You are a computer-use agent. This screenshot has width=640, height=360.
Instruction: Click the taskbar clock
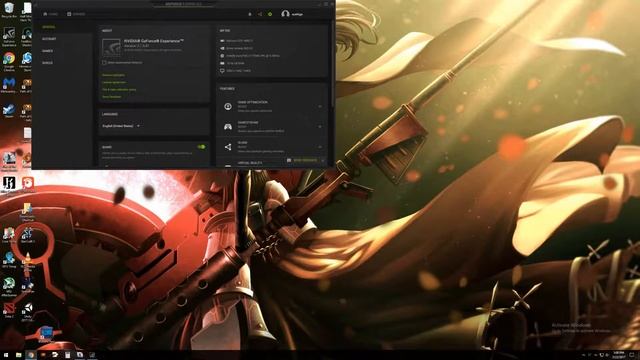point(619,355)
